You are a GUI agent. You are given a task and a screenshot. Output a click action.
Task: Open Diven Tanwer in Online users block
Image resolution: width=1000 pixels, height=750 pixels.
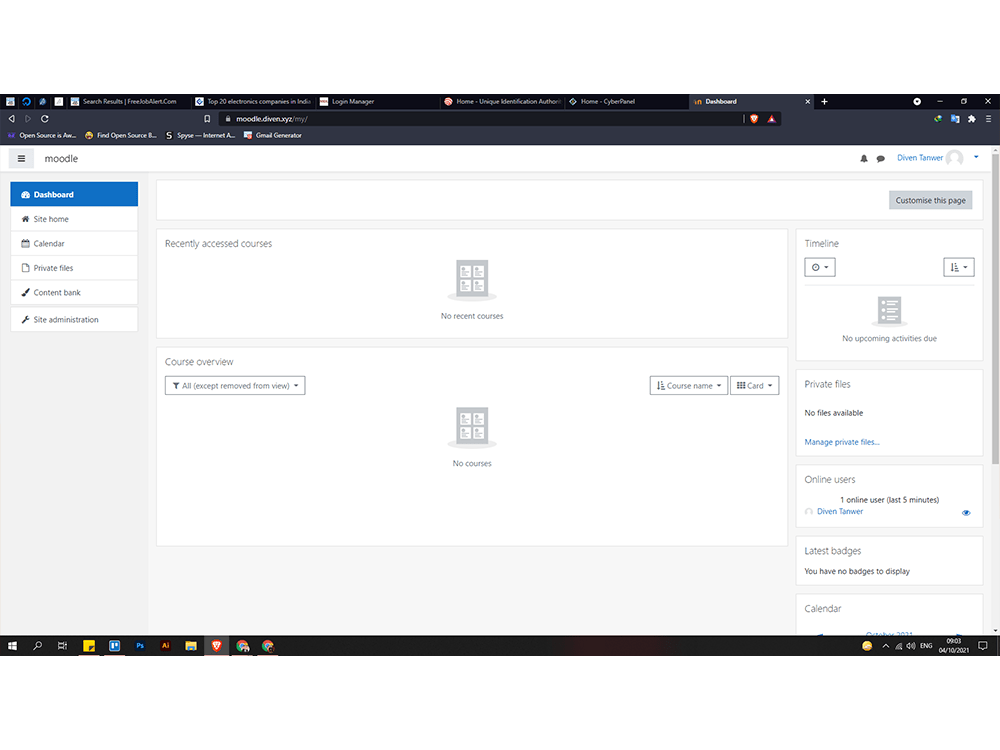point(840,511)
